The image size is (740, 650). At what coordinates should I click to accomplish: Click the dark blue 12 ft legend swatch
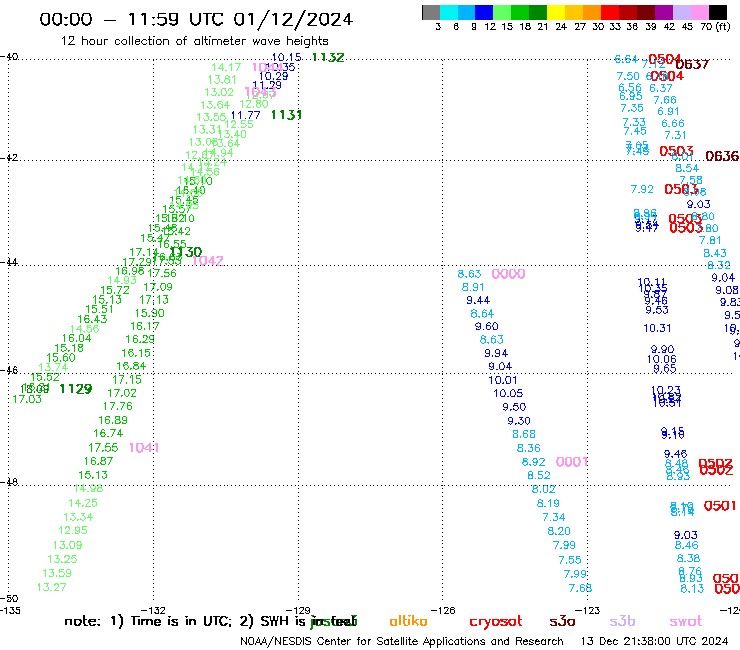(x=484, y=12)
